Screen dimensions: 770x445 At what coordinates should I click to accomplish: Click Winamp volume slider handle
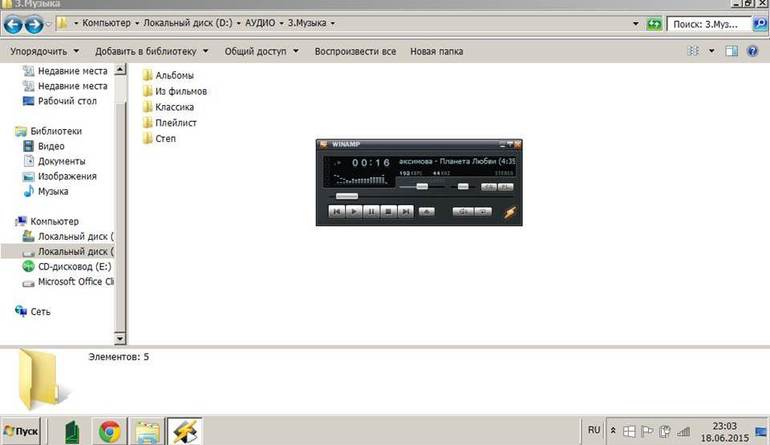(422, 187)
